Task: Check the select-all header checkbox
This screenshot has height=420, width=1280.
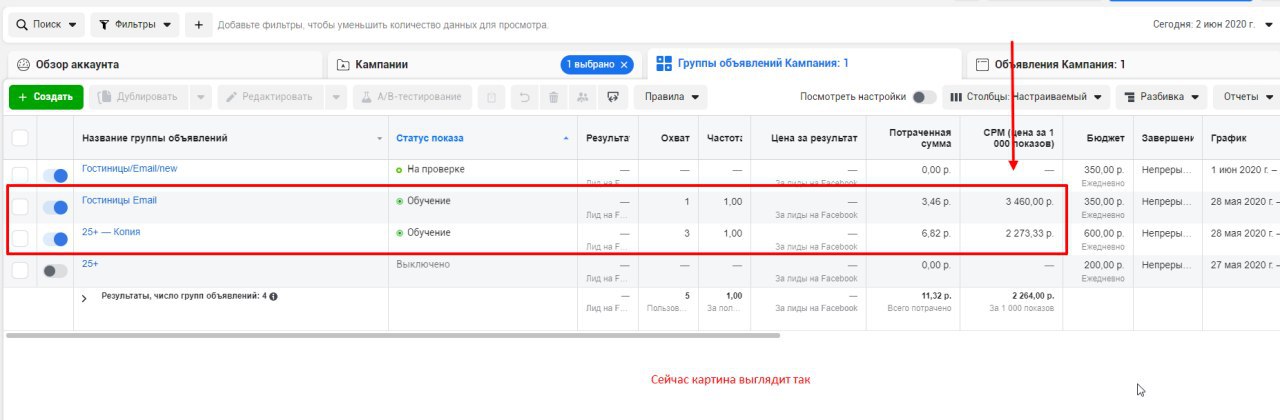Action: (x=20, y=138)
